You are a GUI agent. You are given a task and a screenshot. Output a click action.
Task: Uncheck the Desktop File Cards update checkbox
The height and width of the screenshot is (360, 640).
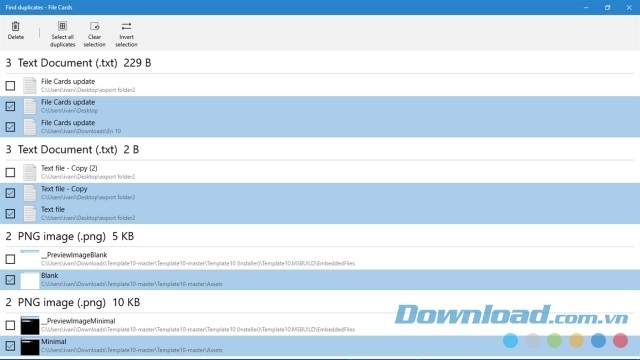point(10,107)
